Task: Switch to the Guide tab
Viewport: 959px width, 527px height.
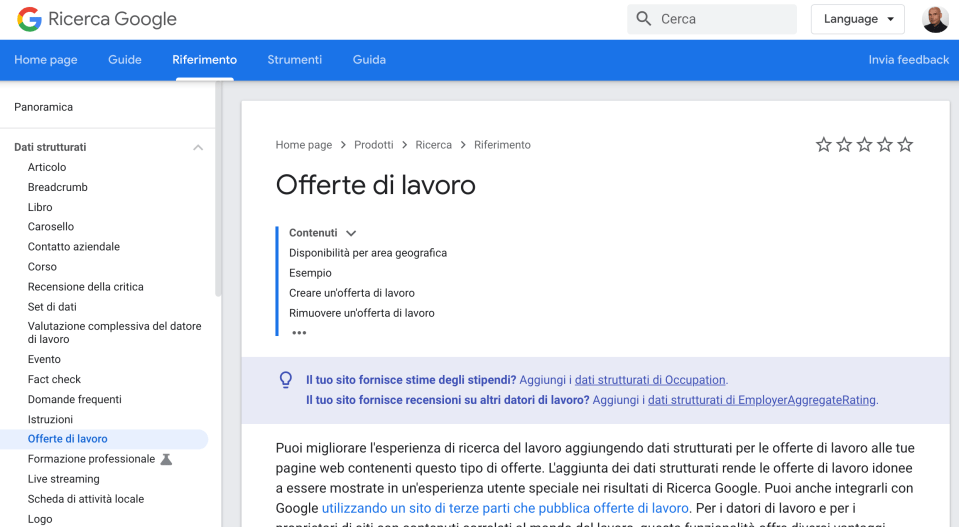Action: [x=125, y=60]
